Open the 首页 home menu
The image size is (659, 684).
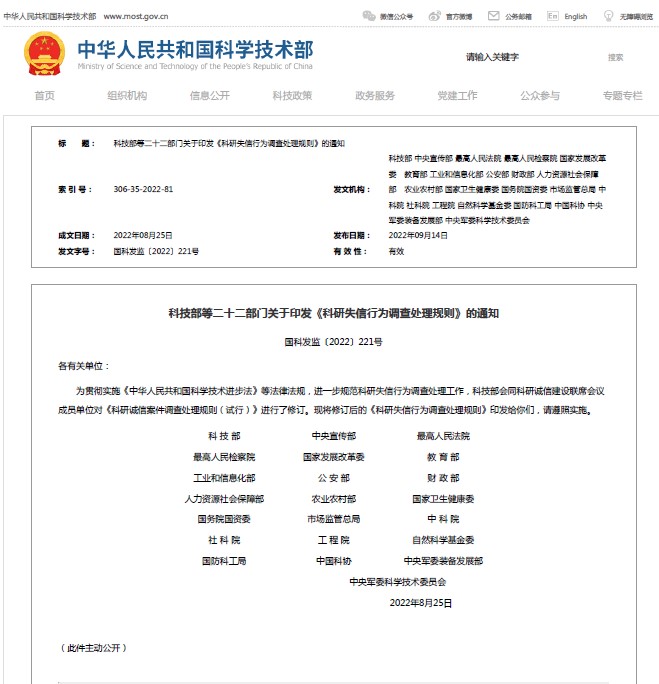(x=44, y=96)
